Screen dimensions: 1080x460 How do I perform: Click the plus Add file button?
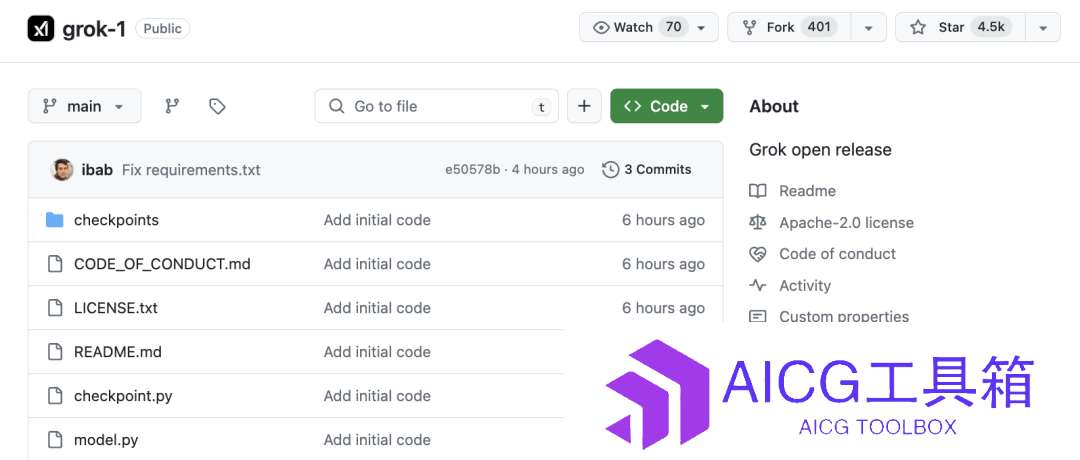[x=584, y=106]
